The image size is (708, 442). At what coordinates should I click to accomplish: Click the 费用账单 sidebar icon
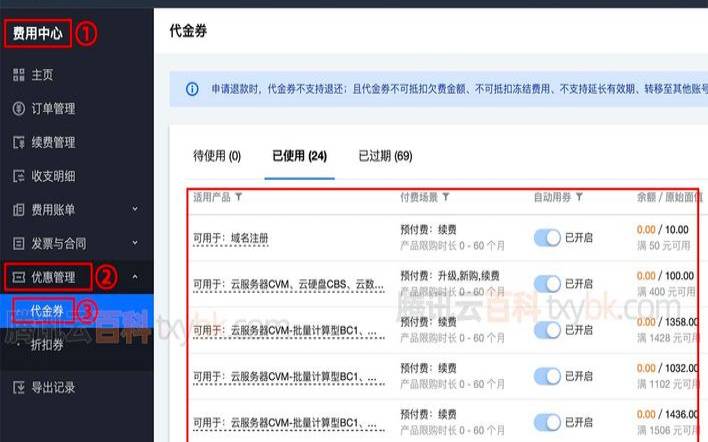(x=17, y=209)
